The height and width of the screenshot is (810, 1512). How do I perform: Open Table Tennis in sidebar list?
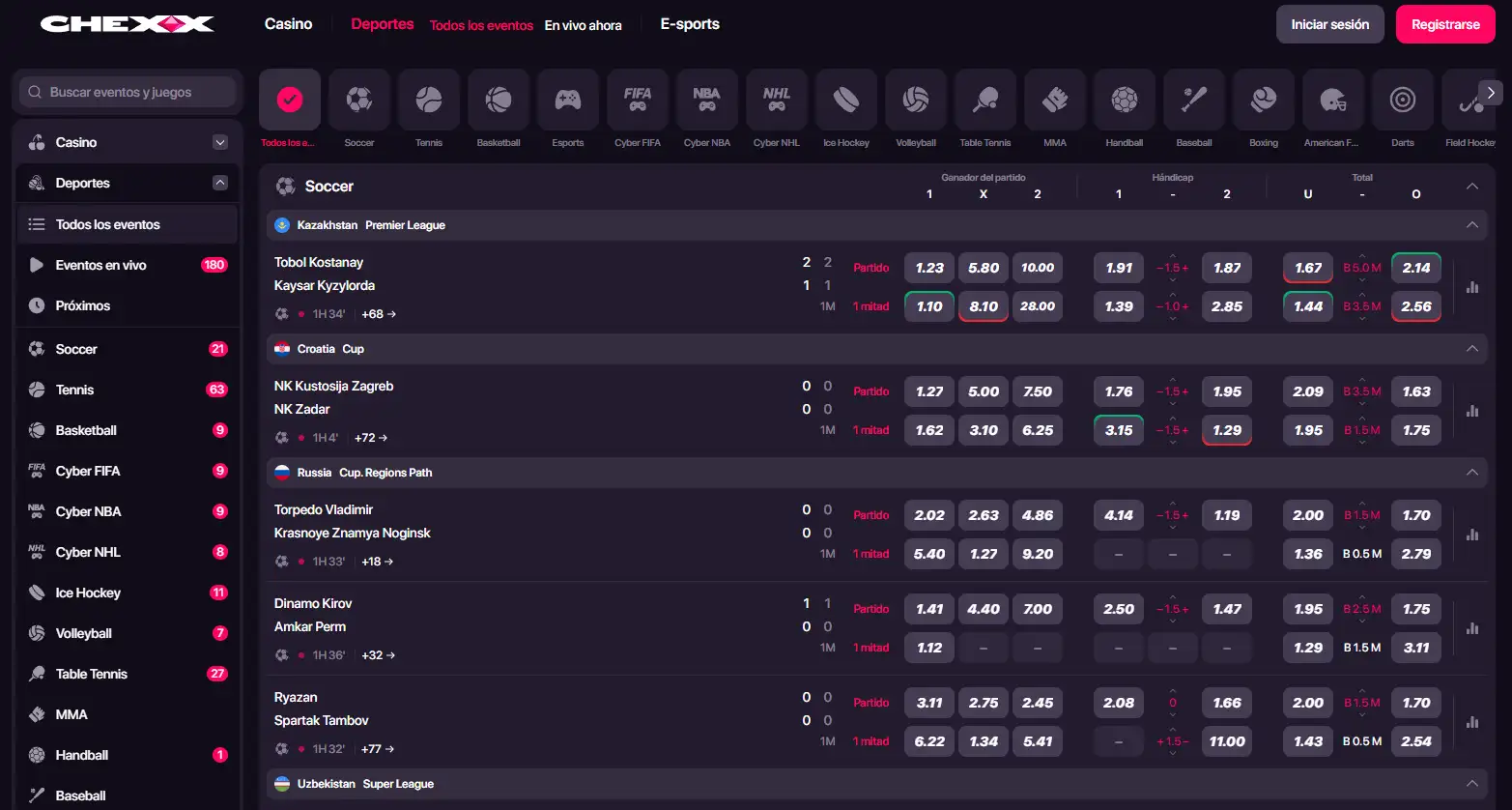[x=128, y=674]
